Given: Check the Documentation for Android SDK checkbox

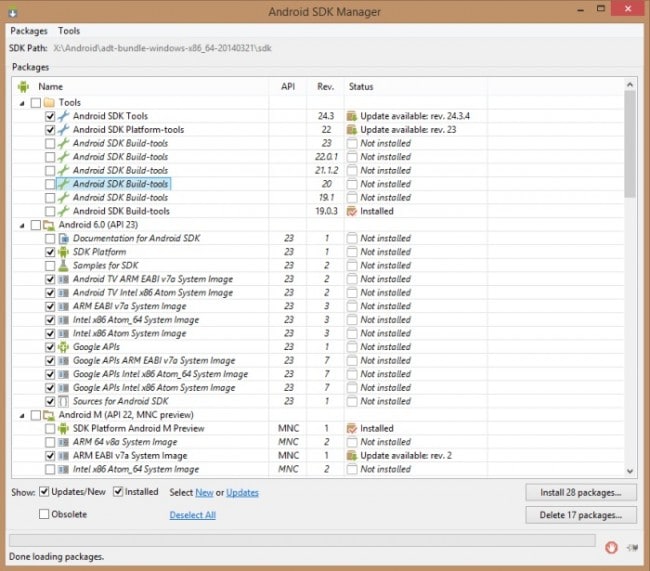Looking at the screenshot, I should (50, 239).
